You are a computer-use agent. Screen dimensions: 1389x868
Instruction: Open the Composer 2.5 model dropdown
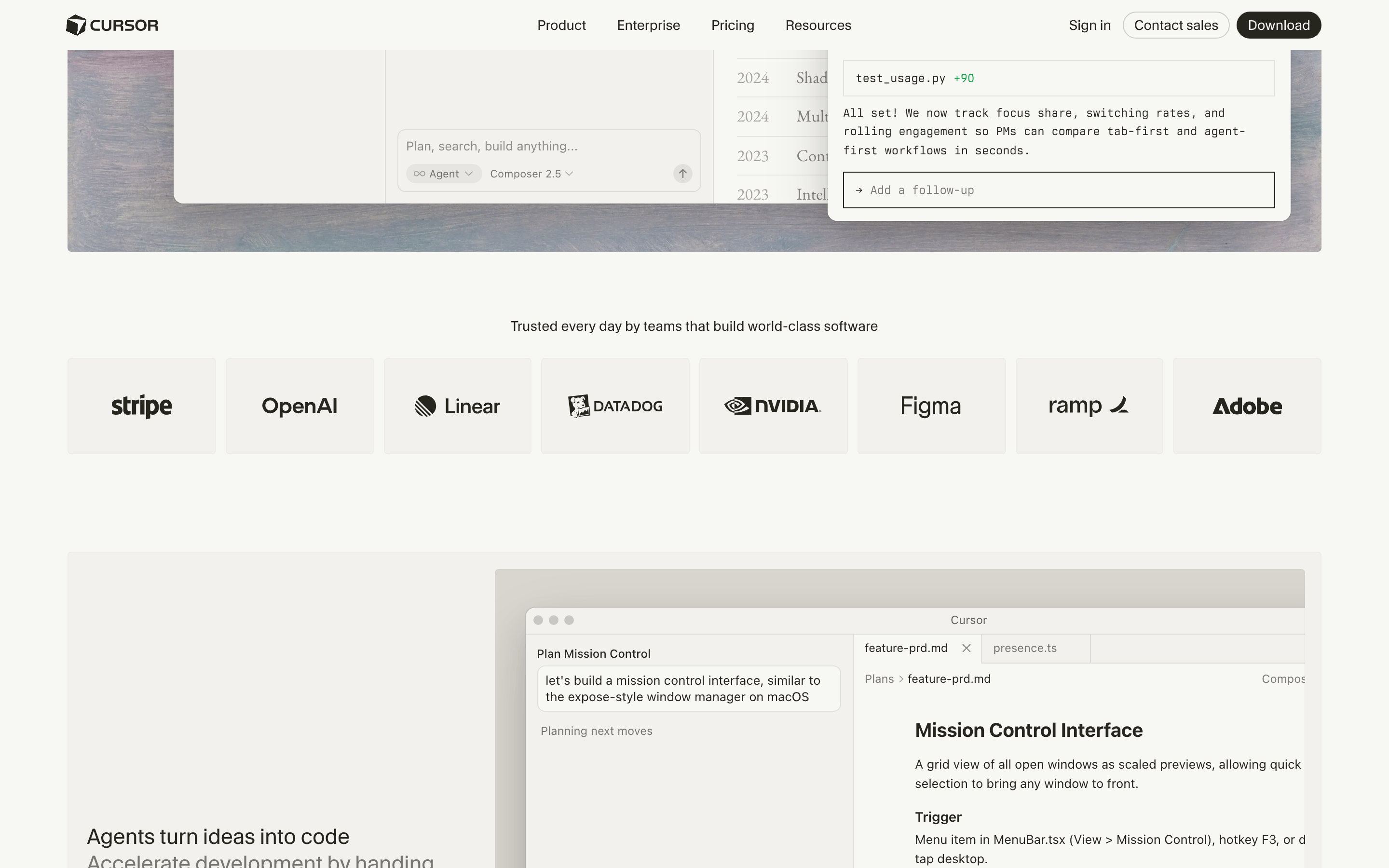(531, 174)
